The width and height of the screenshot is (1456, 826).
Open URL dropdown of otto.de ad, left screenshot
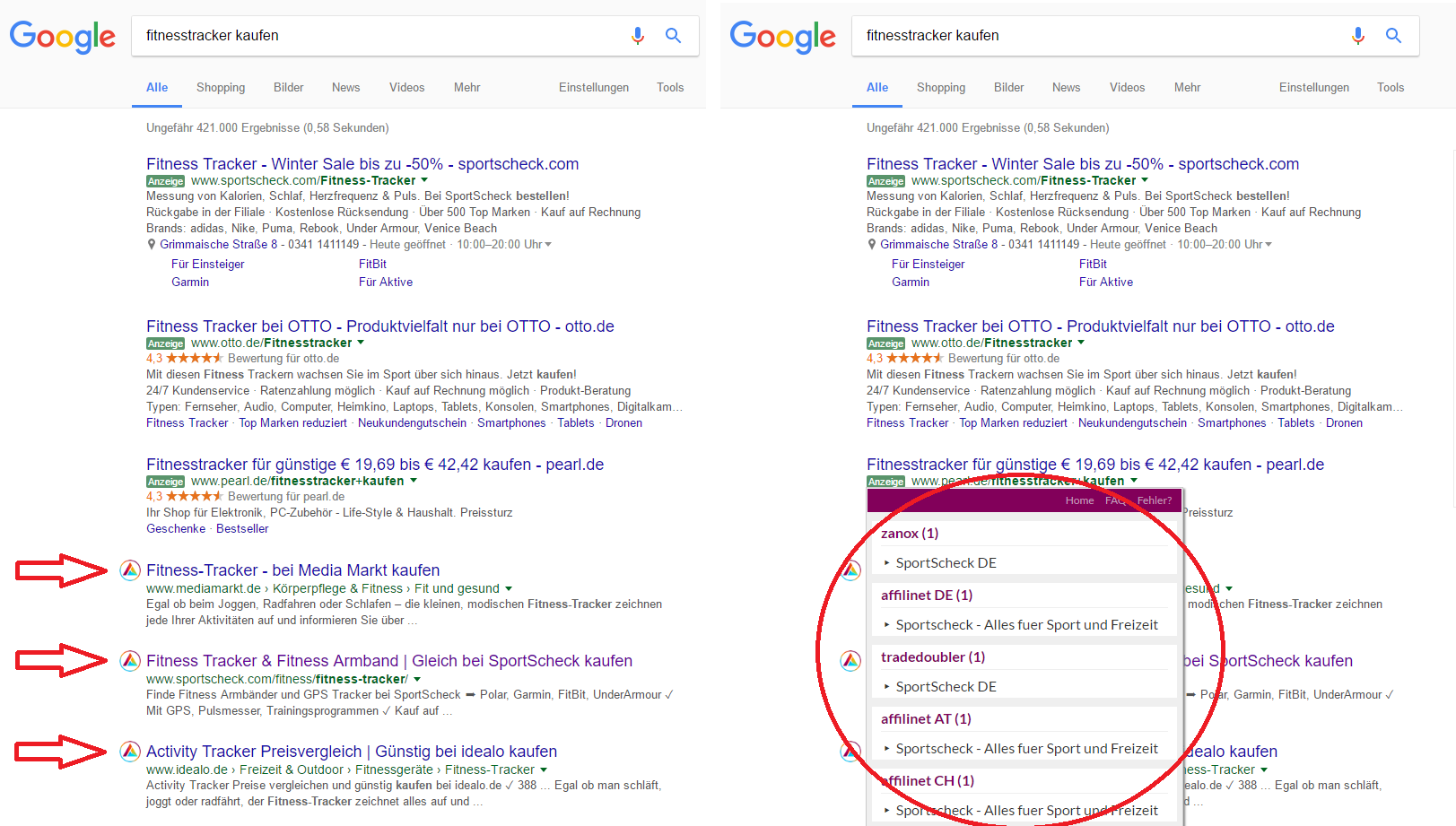tap(361, 343)
